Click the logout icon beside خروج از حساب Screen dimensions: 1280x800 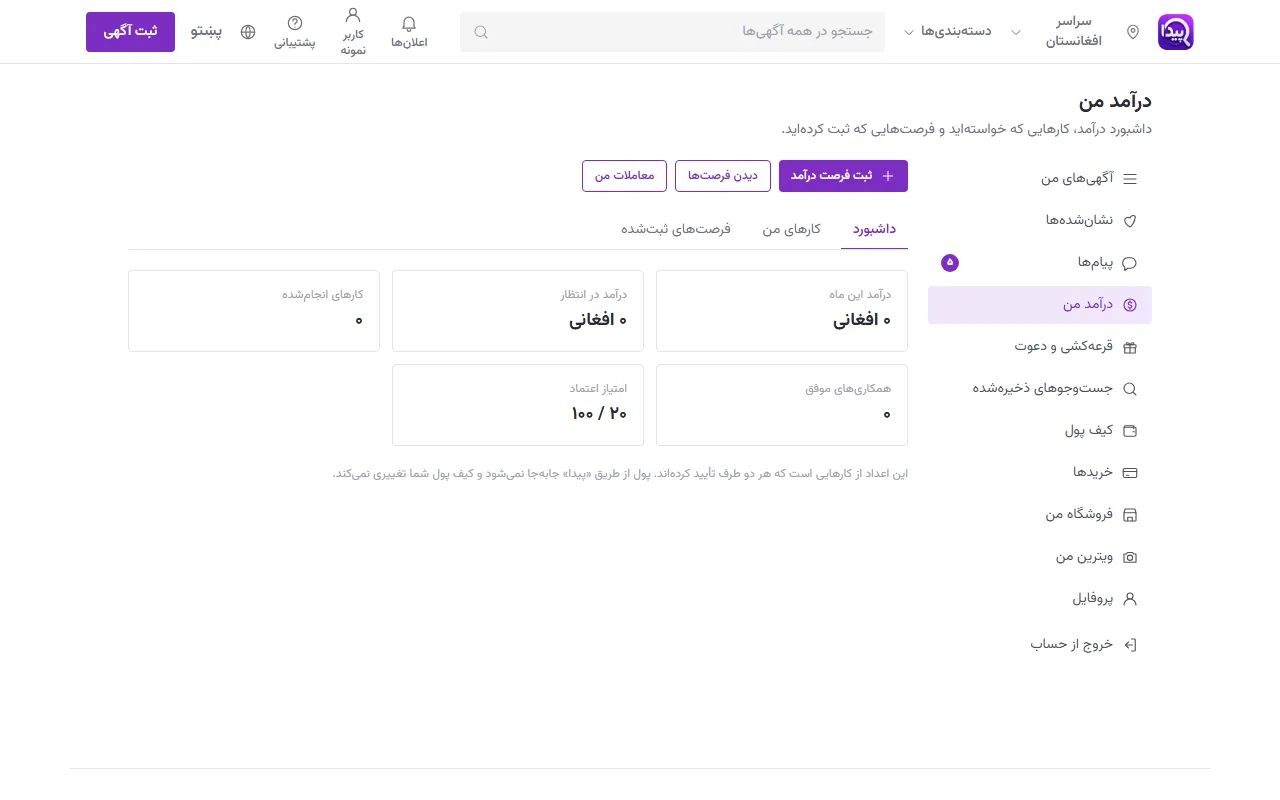[1130, 645]
